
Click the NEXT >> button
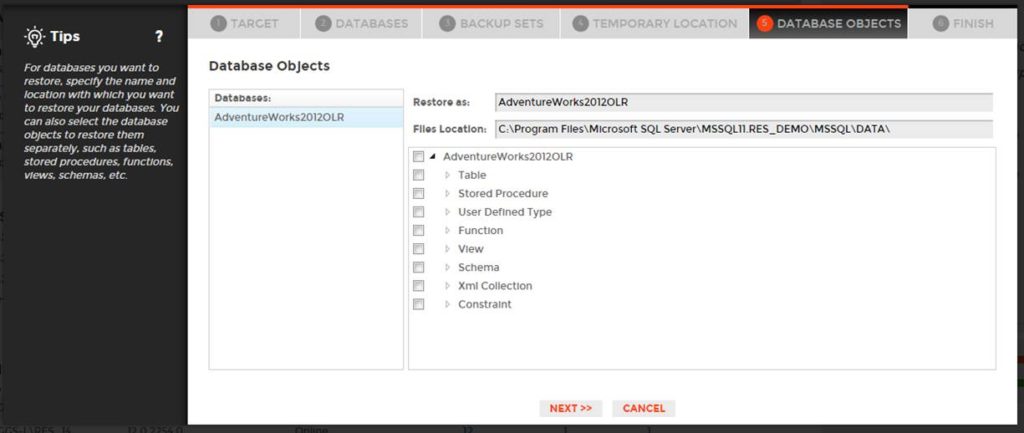click(x=571, y=408)
